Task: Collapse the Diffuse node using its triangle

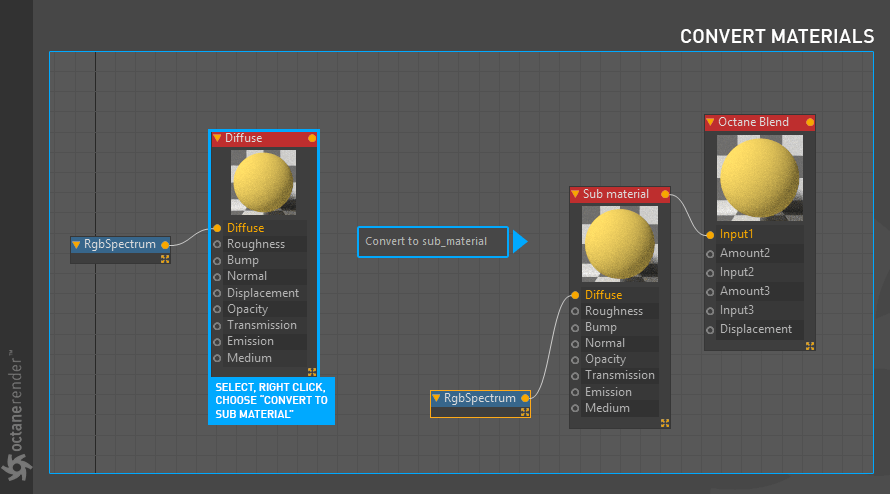Action: pos(217,138)
